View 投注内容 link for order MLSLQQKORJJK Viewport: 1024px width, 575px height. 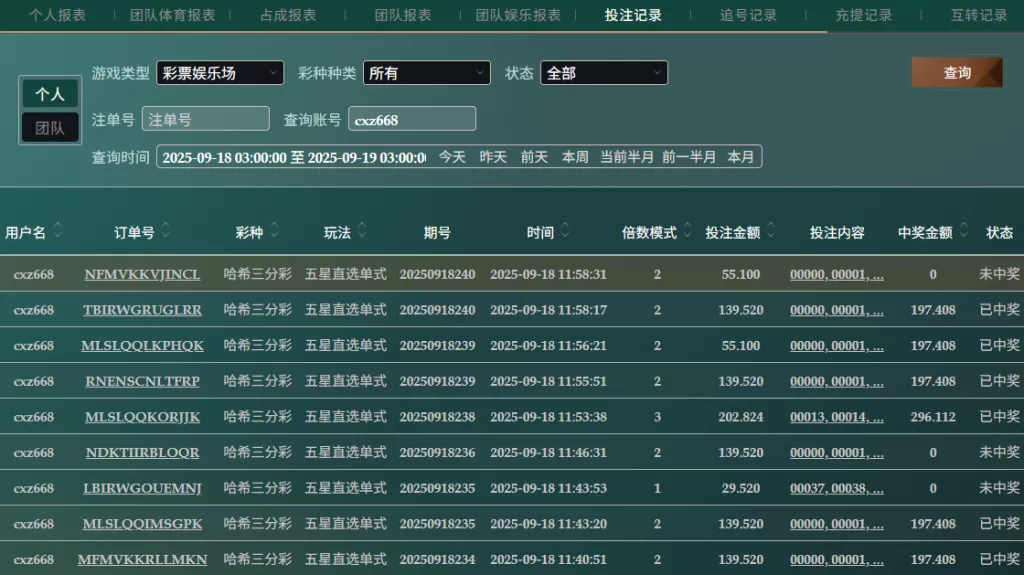836,417
